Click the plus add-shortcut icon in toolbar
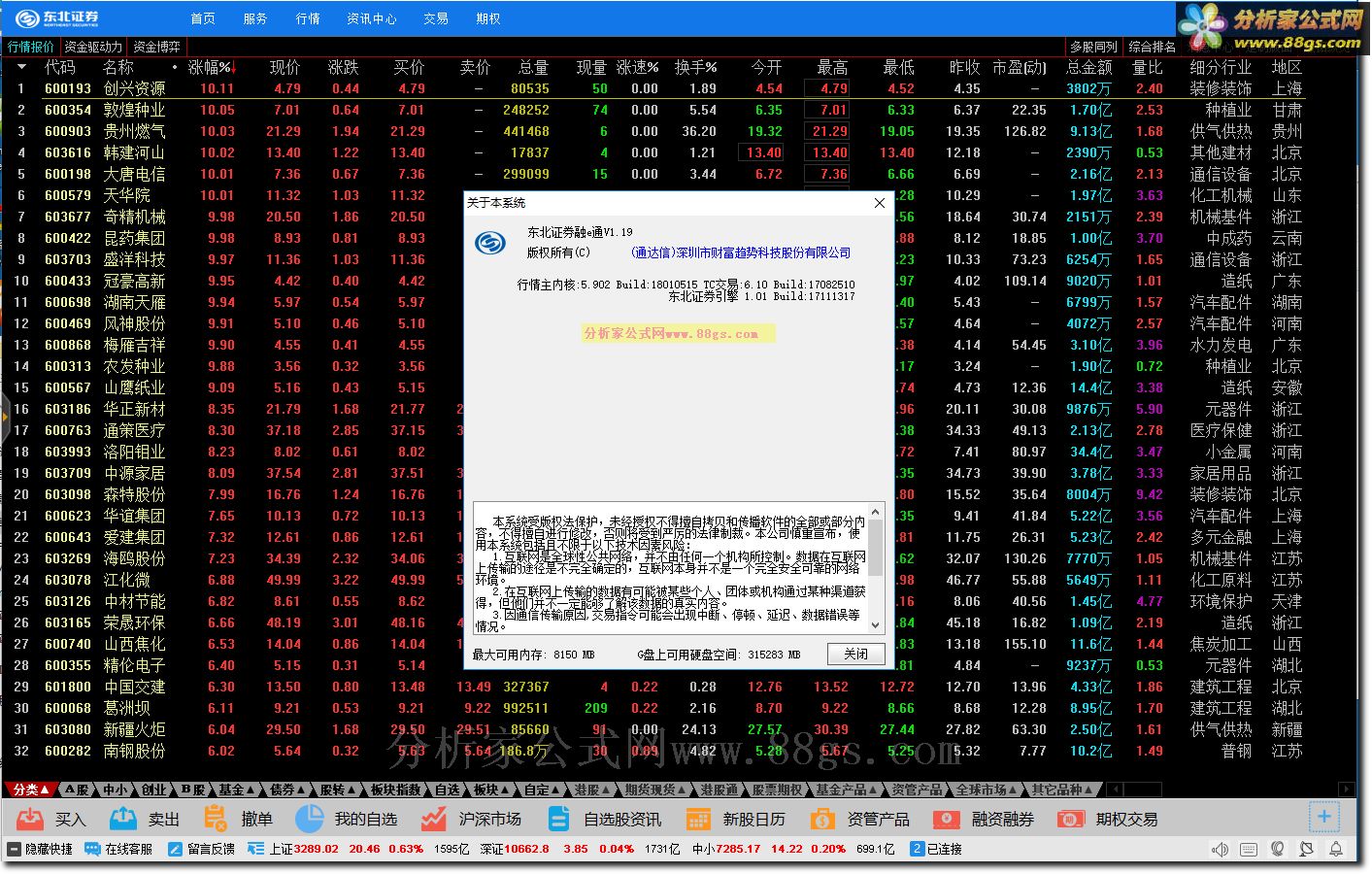The height and width of the screenshot is (874, 1372). click(x=1324, y=817)
